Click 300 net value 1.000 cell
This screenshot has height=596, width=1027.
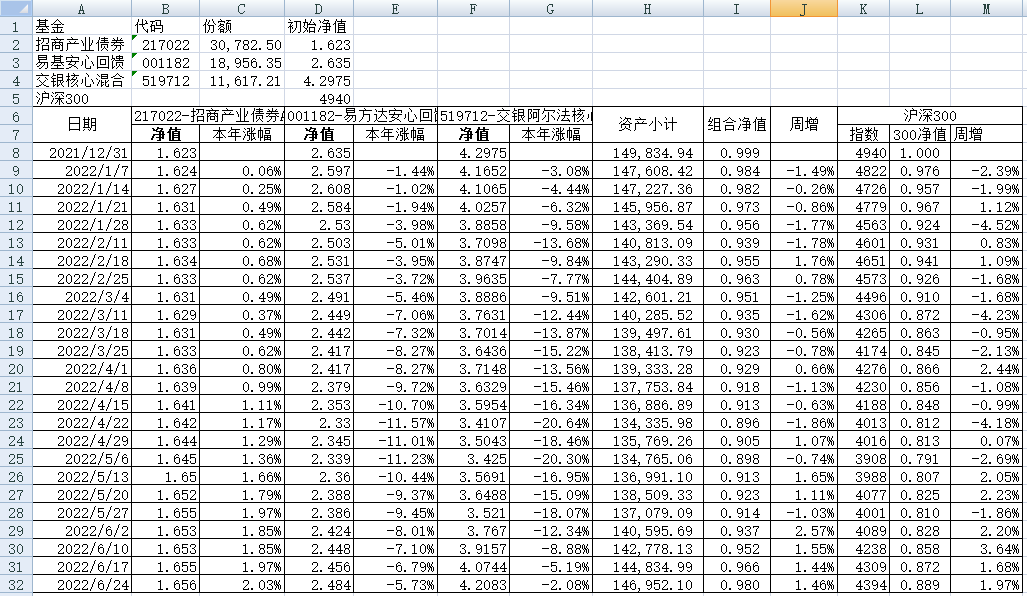point(920,153)
